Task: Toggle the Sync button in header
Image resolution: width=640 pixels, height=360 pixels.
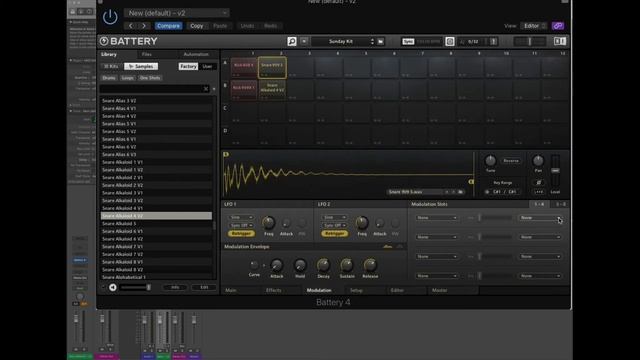Action: [408, 41]
